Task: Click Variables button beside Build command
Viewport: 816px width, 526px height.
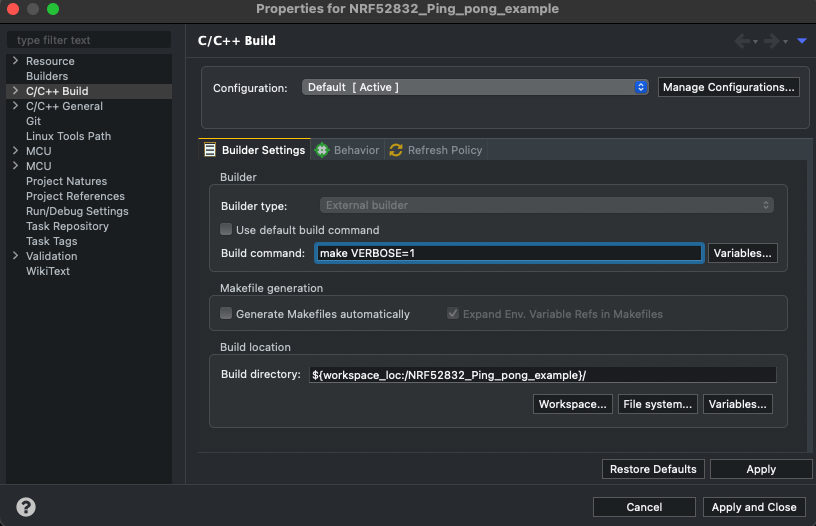Action: [743, 253]
